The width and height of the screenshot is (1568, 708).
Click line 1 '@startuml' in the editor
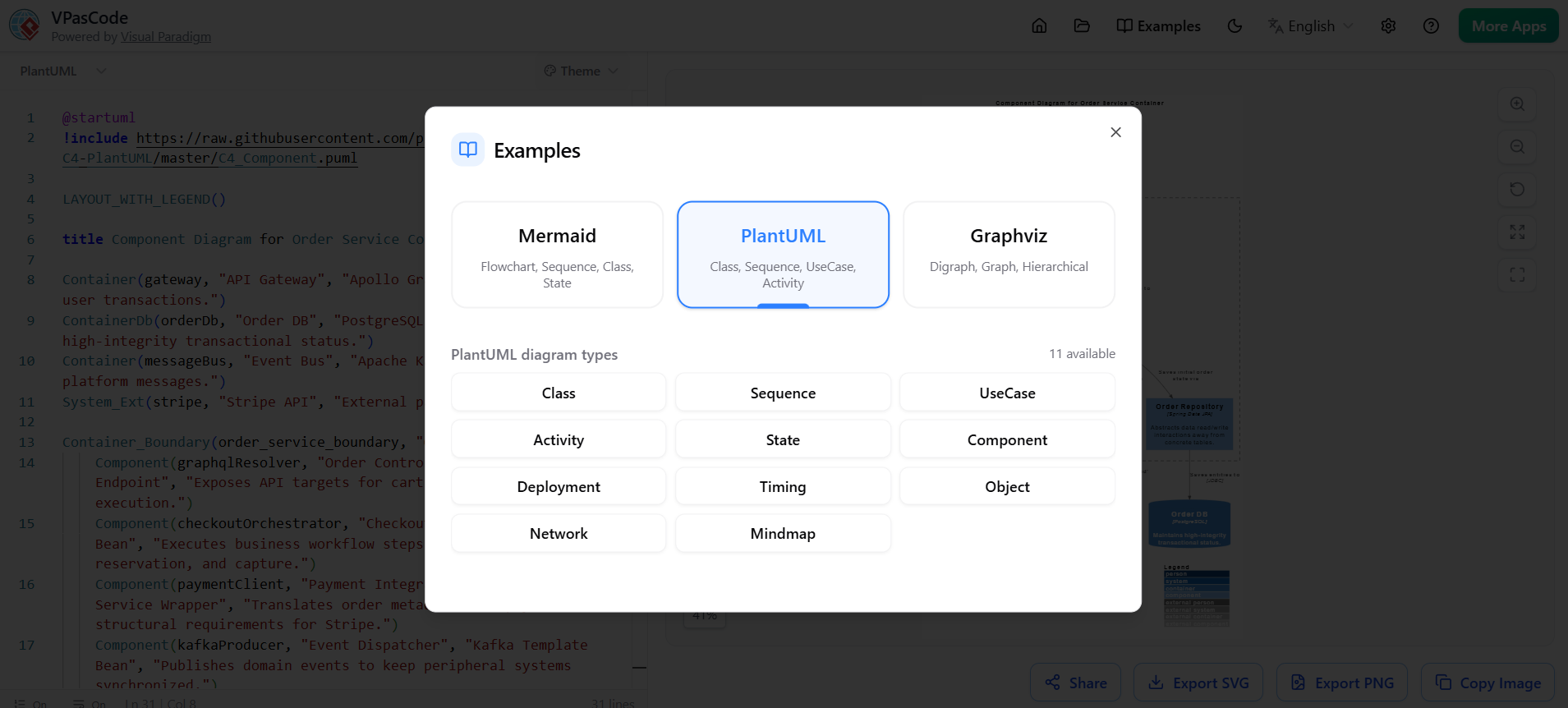click(99, 117)
